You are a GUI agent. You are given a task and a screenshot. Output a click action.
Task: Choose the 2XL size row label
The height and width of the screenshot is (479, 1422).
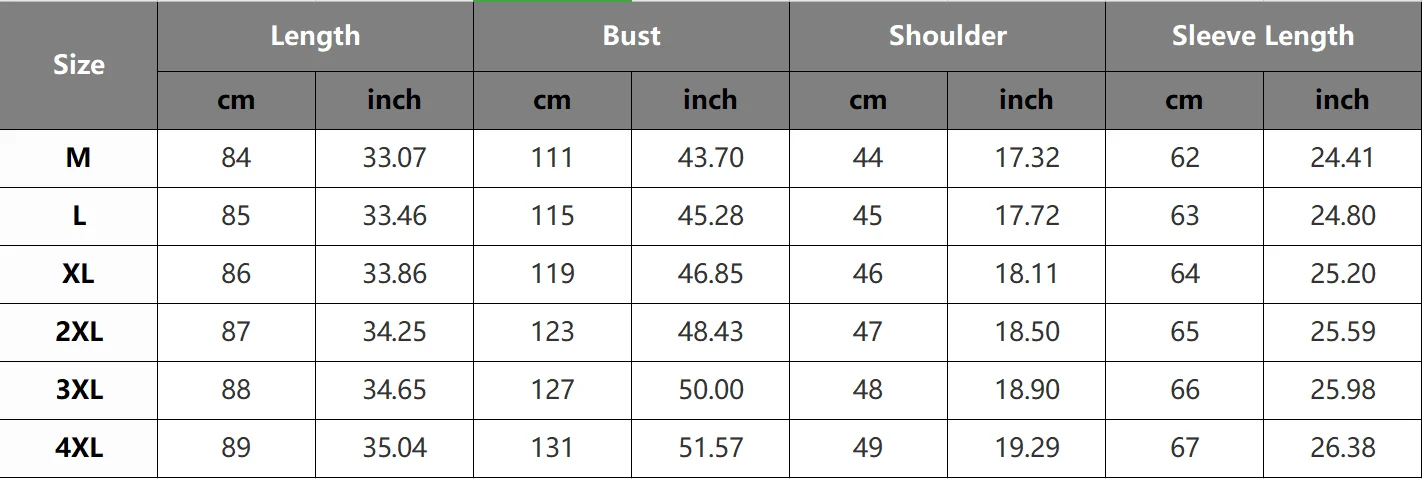tap(78, 332)
